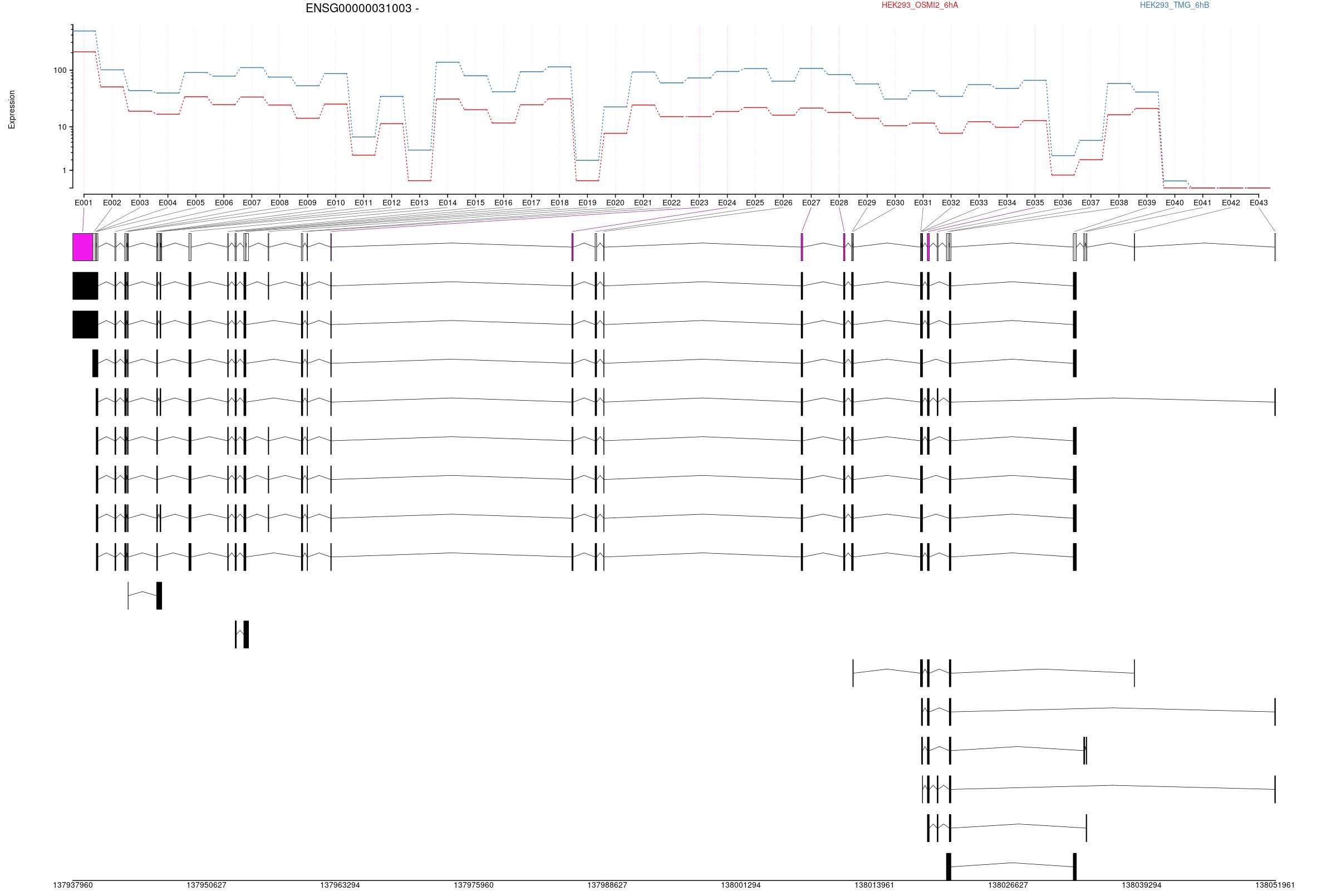Click exon label E015
Viewport: 1336px width, 896px height.
(x=475, y=203)
